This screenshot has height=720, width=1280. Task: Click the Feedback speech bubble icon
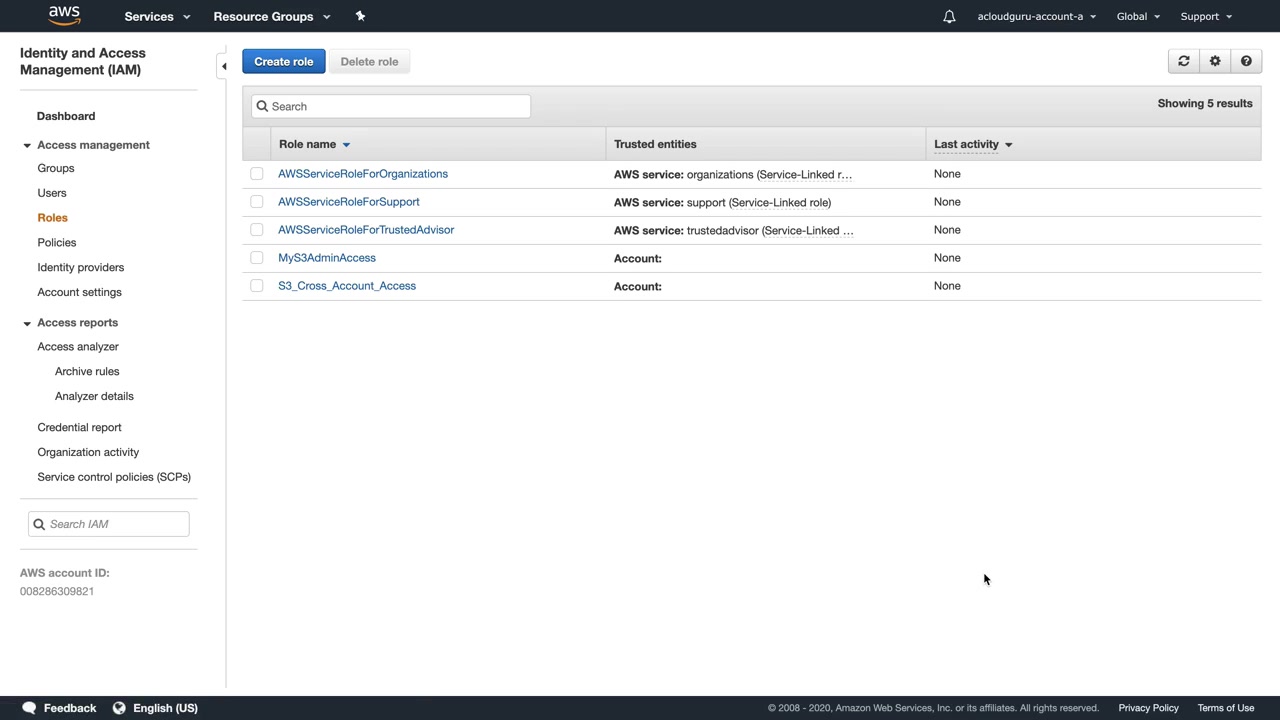(x=29, y=708)
